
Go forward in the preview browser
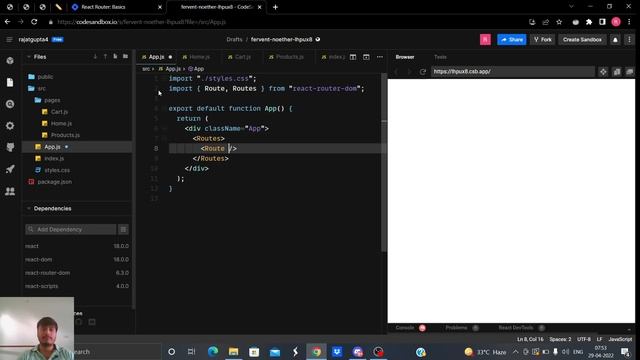coord(409,72)
